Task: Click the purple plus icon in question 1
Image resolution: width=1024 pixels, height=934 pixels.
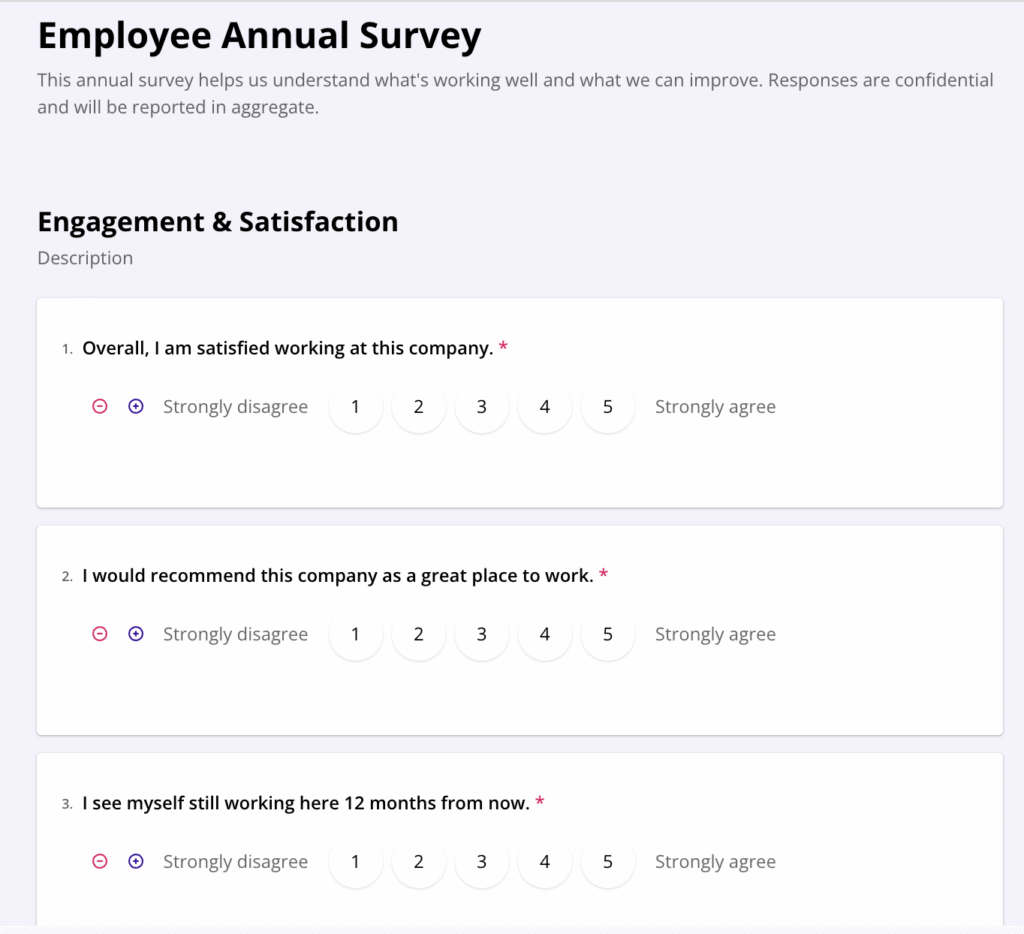Action: pos(136,407)
